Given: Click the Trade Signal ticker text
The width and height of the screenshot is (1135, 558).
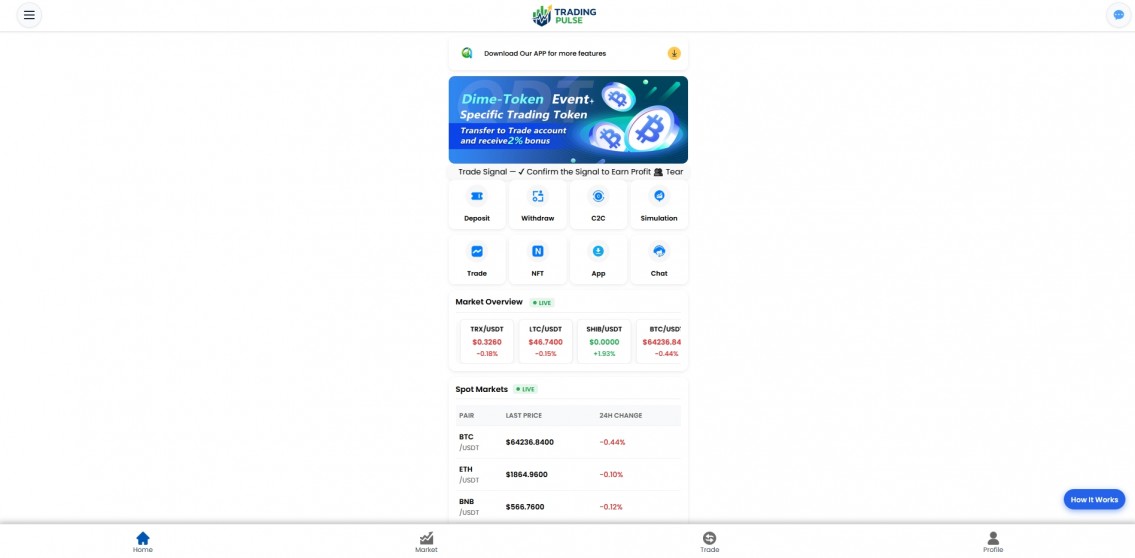Looking at the screenshot, I should click(568, 172).
